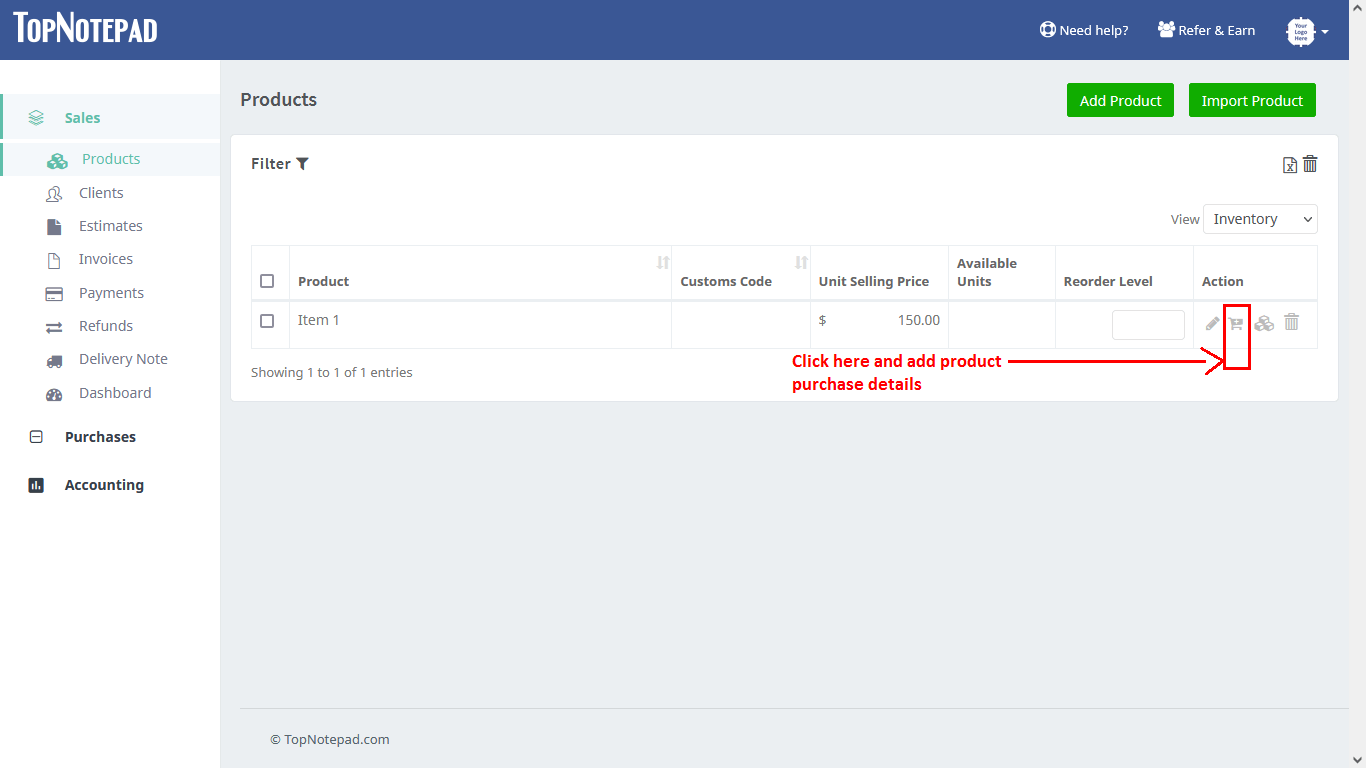Click the Clients person icon
This screenshot has width=1366, height=768.
click(54, 194)
